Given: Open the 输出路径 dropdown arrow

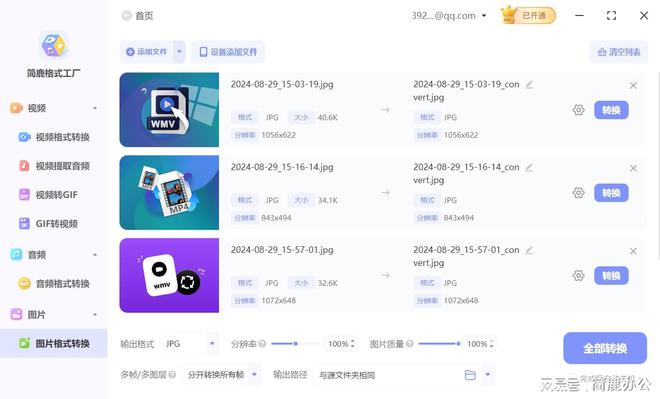Looking at the screenshot, I should 488,374.
